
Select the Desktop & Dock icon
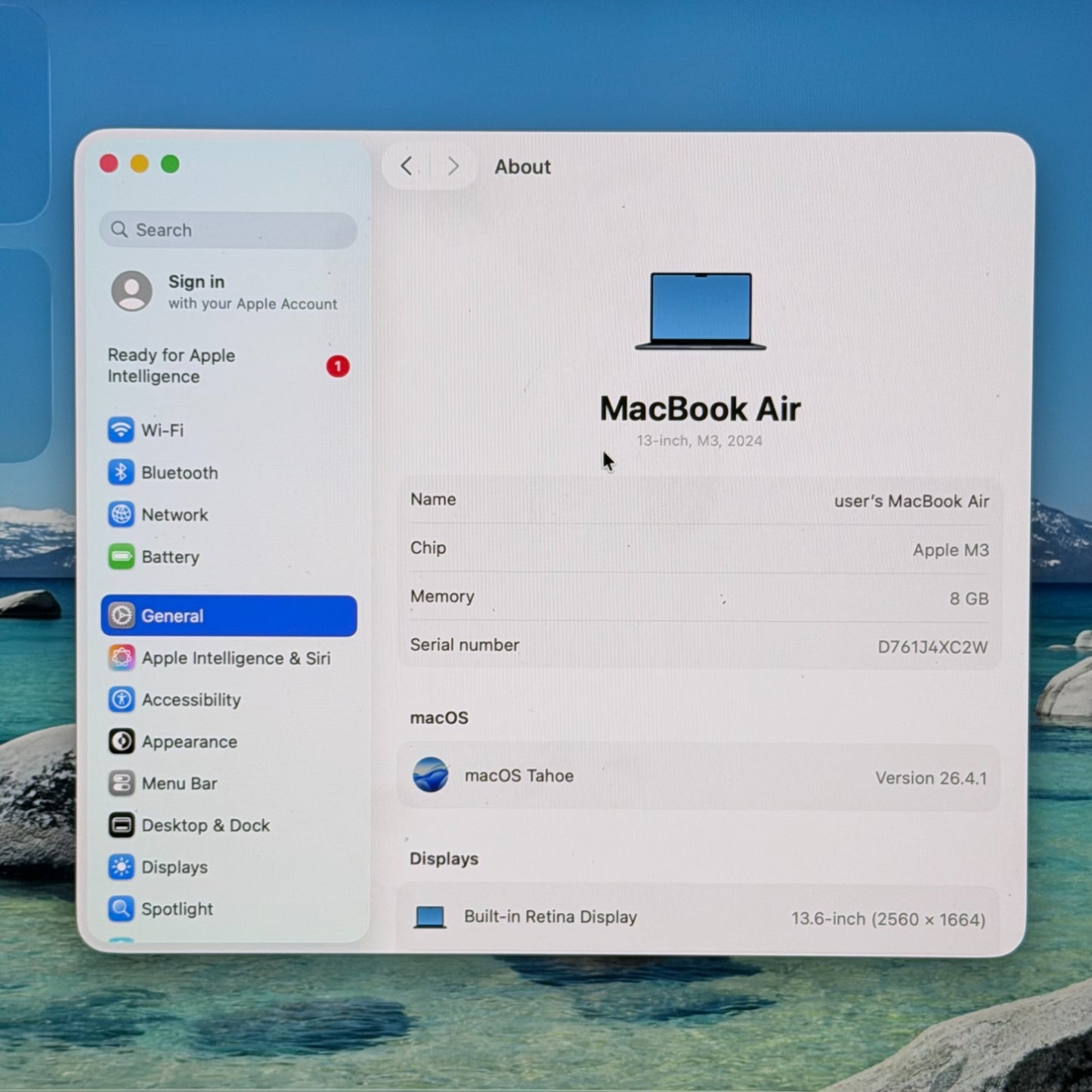pos(121,825)
